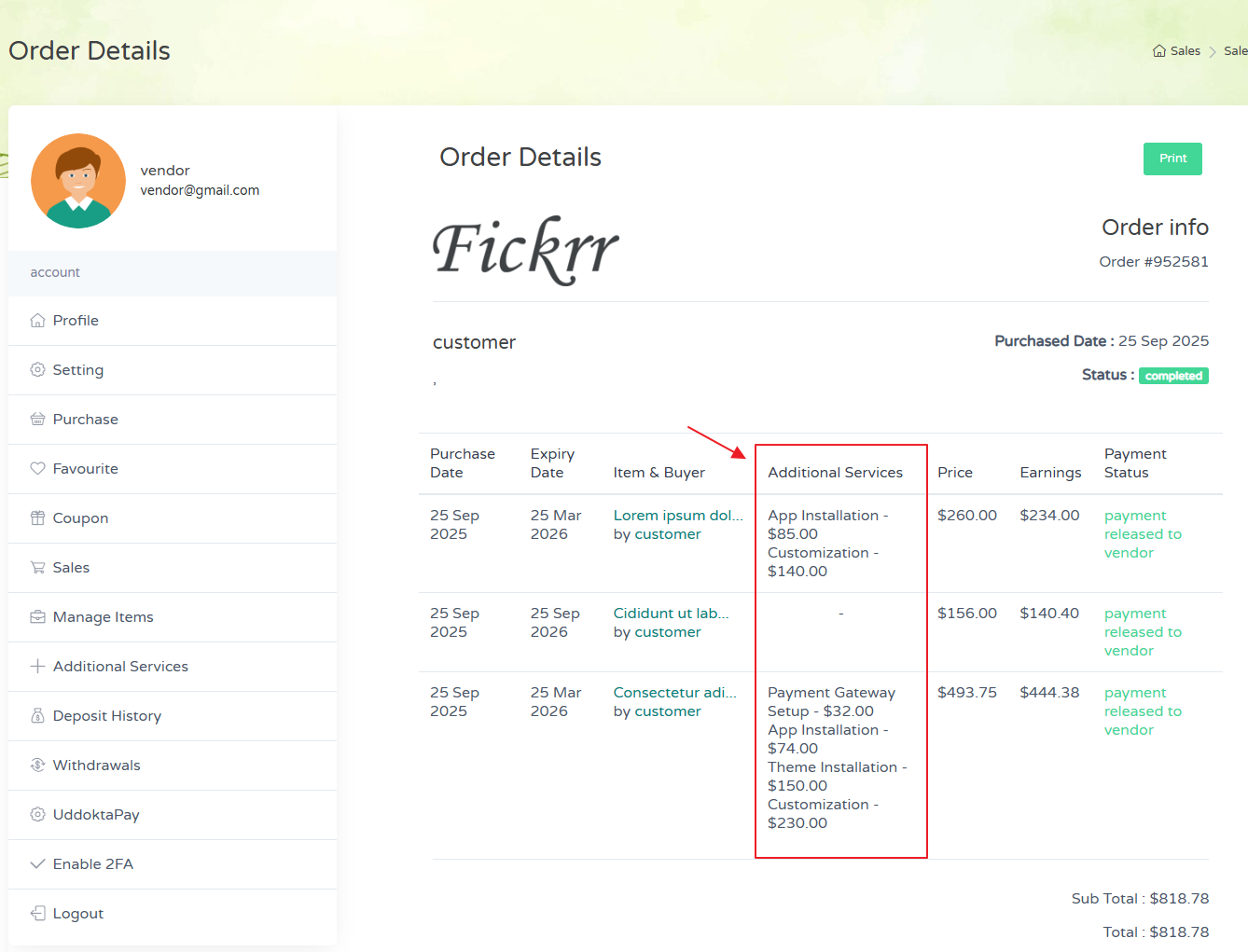1248x952 pixels.
Task: Open UddoktaPay menu entry
Action: point(96,815)
